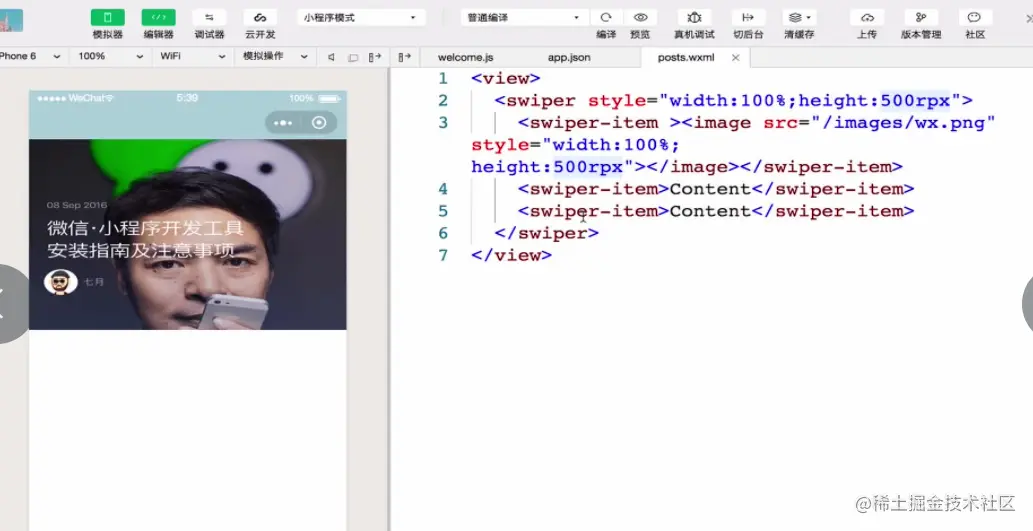Click the </view> closing tag on line 7

pos(512,256)
